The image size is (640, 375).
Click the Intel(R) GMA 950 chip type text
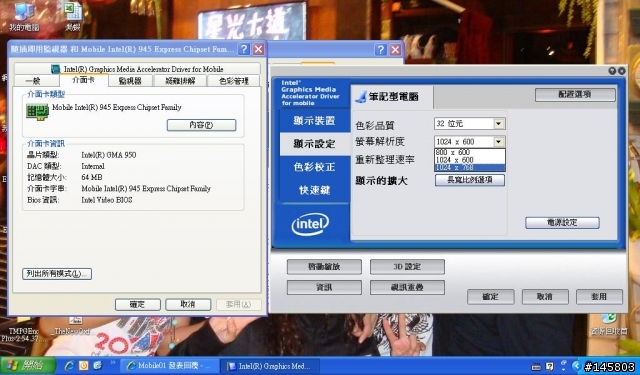[x=109, y=155]
